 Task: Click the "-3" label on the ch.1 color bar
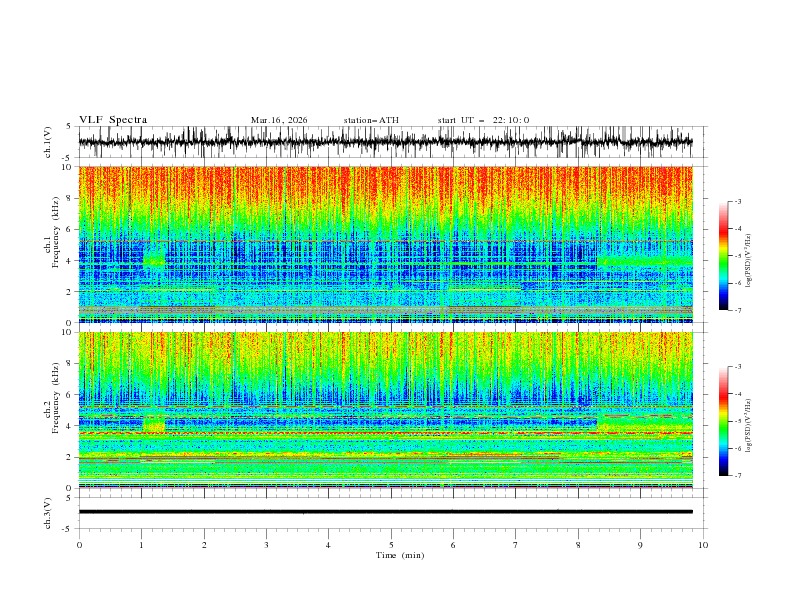point(737,201)
